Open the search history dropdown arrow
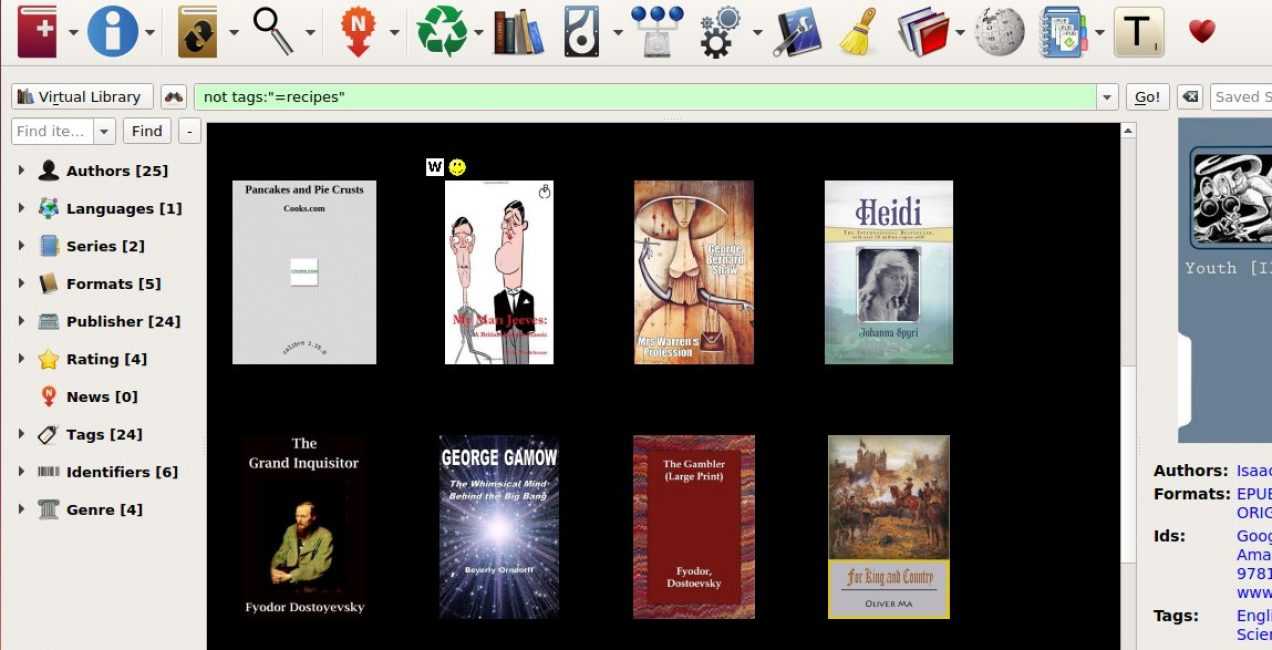Screen dimensions: 1272x650 pyautogui.click(x=1107, y=97)
